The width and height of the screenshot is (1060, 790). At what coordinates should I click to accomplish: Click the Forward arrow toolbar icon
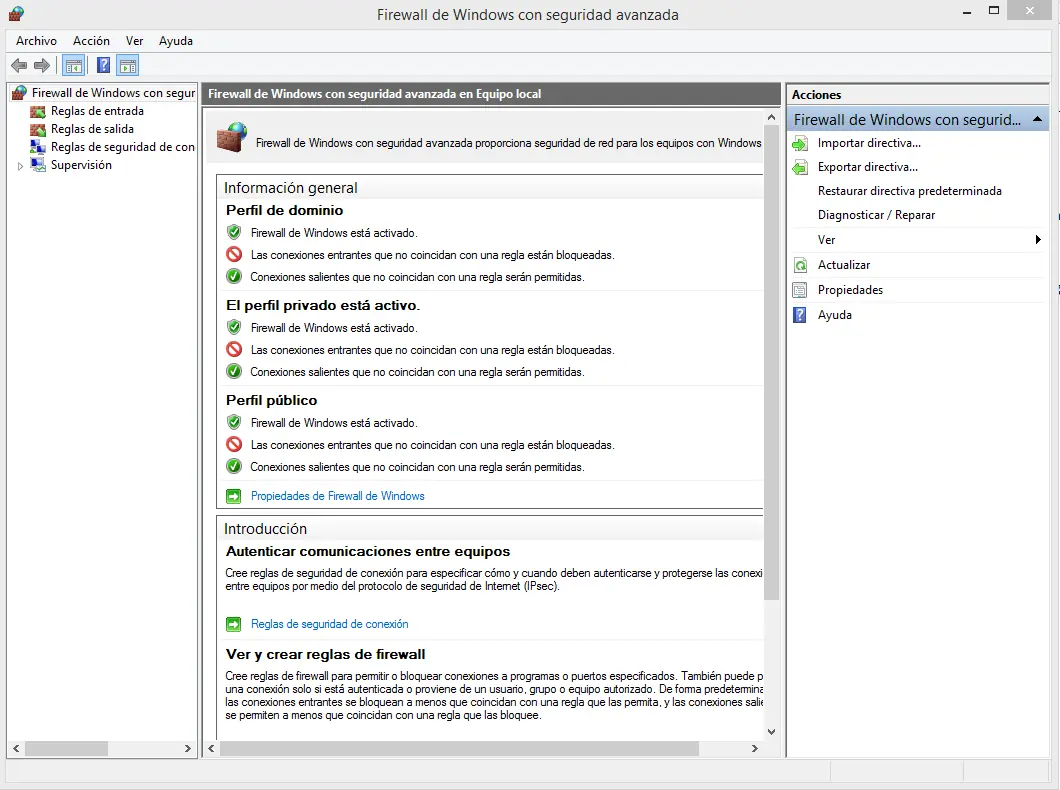click(x=42, y=66)
